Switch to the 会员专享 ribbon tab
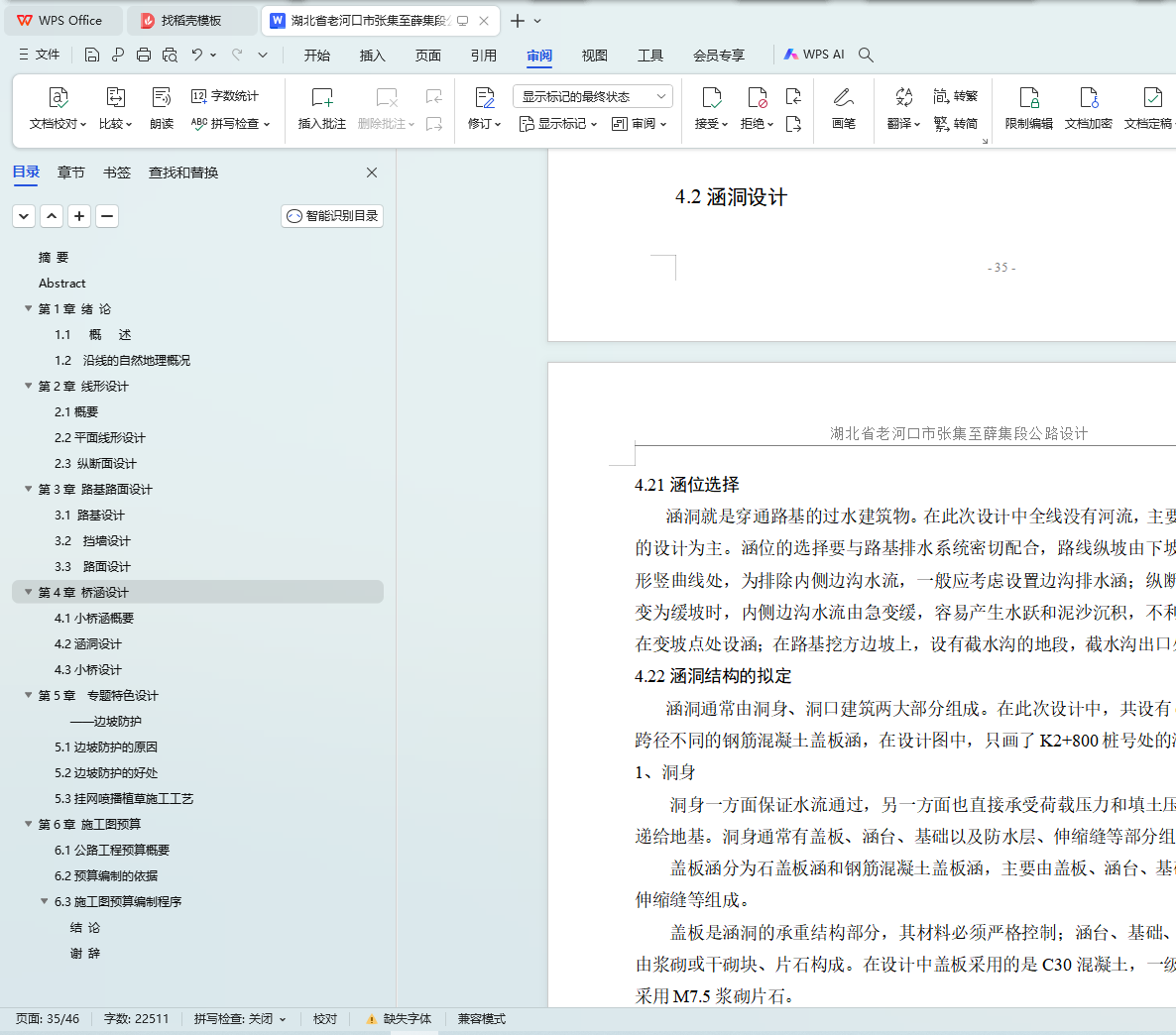 click(719, 56)
